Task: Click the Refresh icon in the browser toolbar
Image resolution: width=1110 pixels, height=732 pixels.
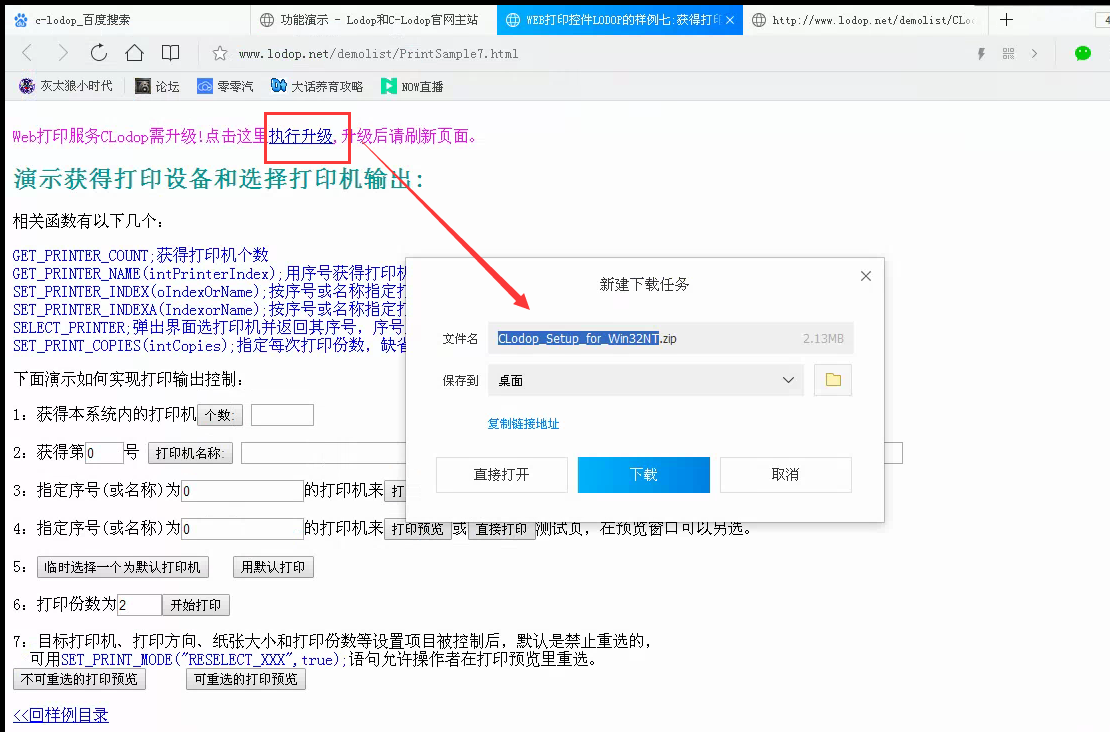Action: pos(97,54)
